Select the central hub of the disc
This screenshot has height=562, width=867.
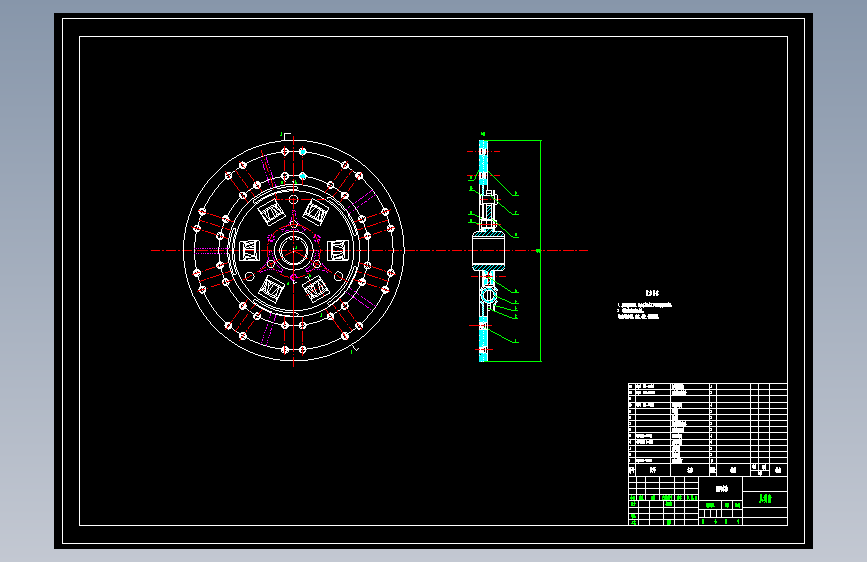coord(294,251)
